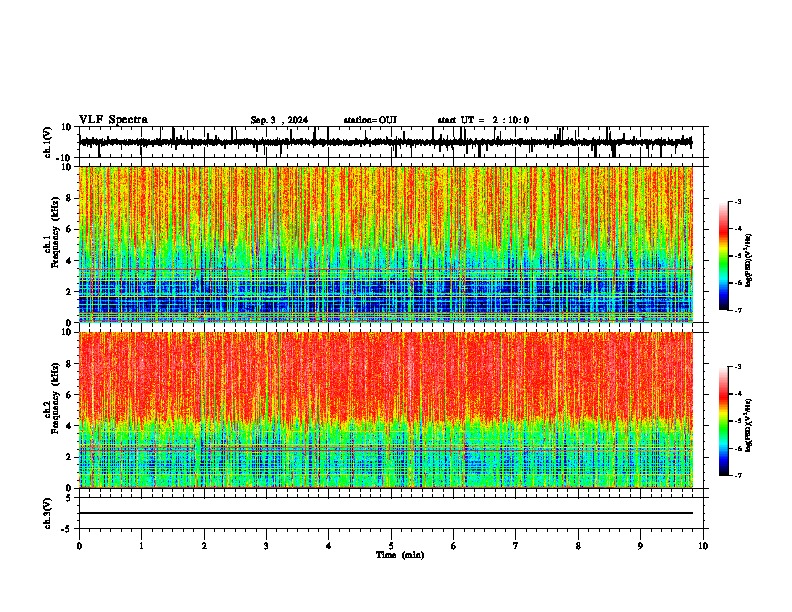Screen dimensions: 792x612
Task: Click the "Time (min)" x-axis label
Action: [400, 555]
